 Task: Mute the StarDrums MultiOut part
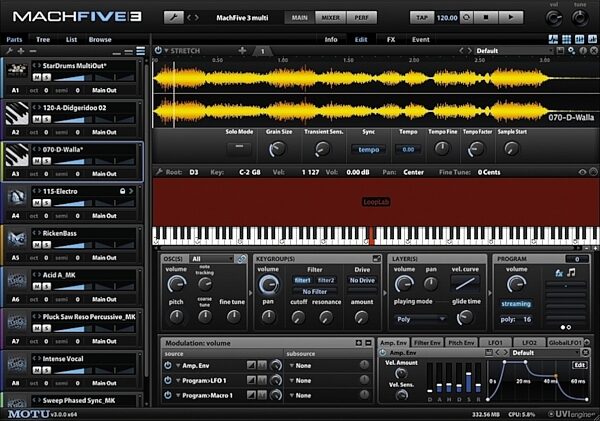[x=36, y=77]
